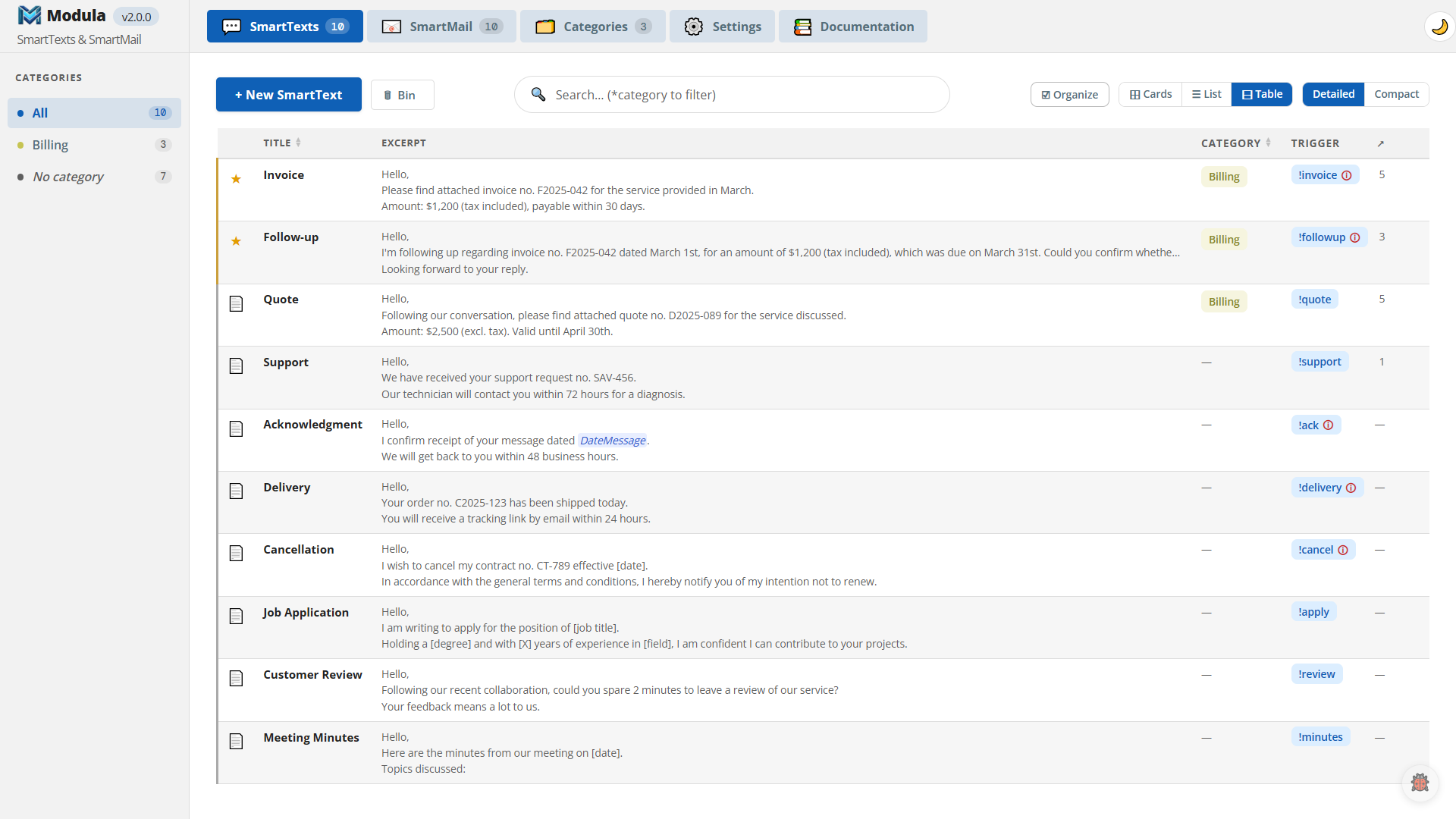The width and height of the screenshot is (1456, 819).
Task: Click the Quote row document icon
Action: pos(236,303)
